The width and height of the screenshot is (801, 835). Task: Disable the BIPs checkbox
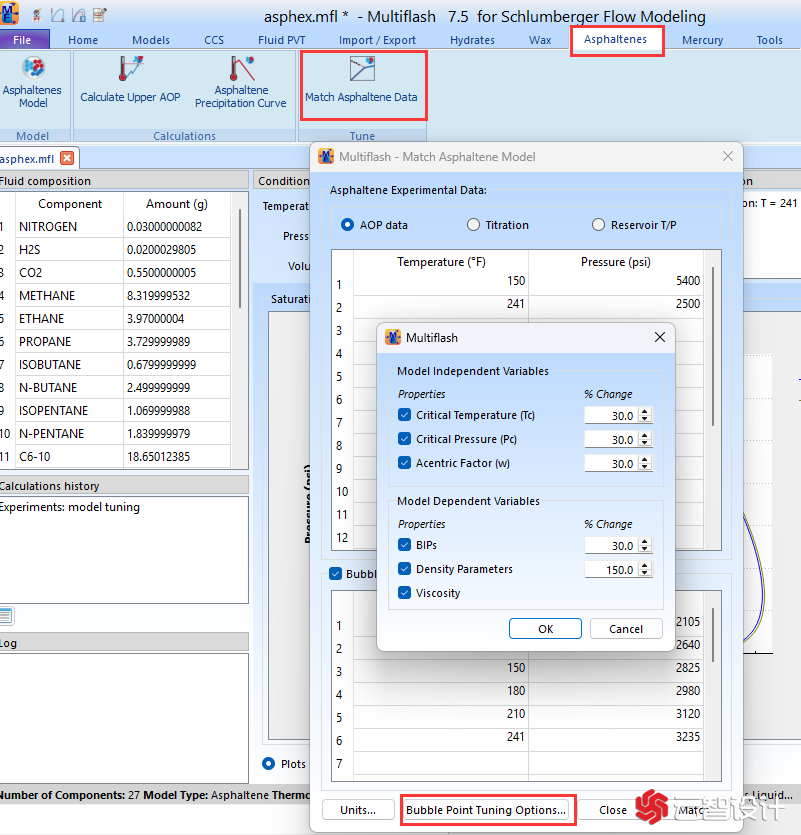405,544
